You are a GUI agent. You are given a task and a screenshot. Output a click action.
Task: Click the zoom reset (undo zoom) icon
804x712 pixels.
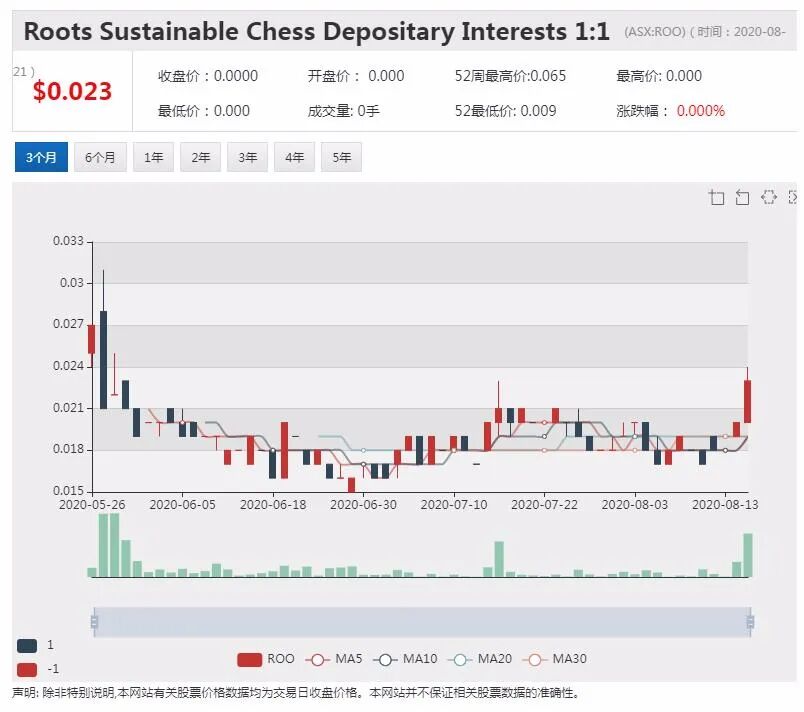[742, 197]
